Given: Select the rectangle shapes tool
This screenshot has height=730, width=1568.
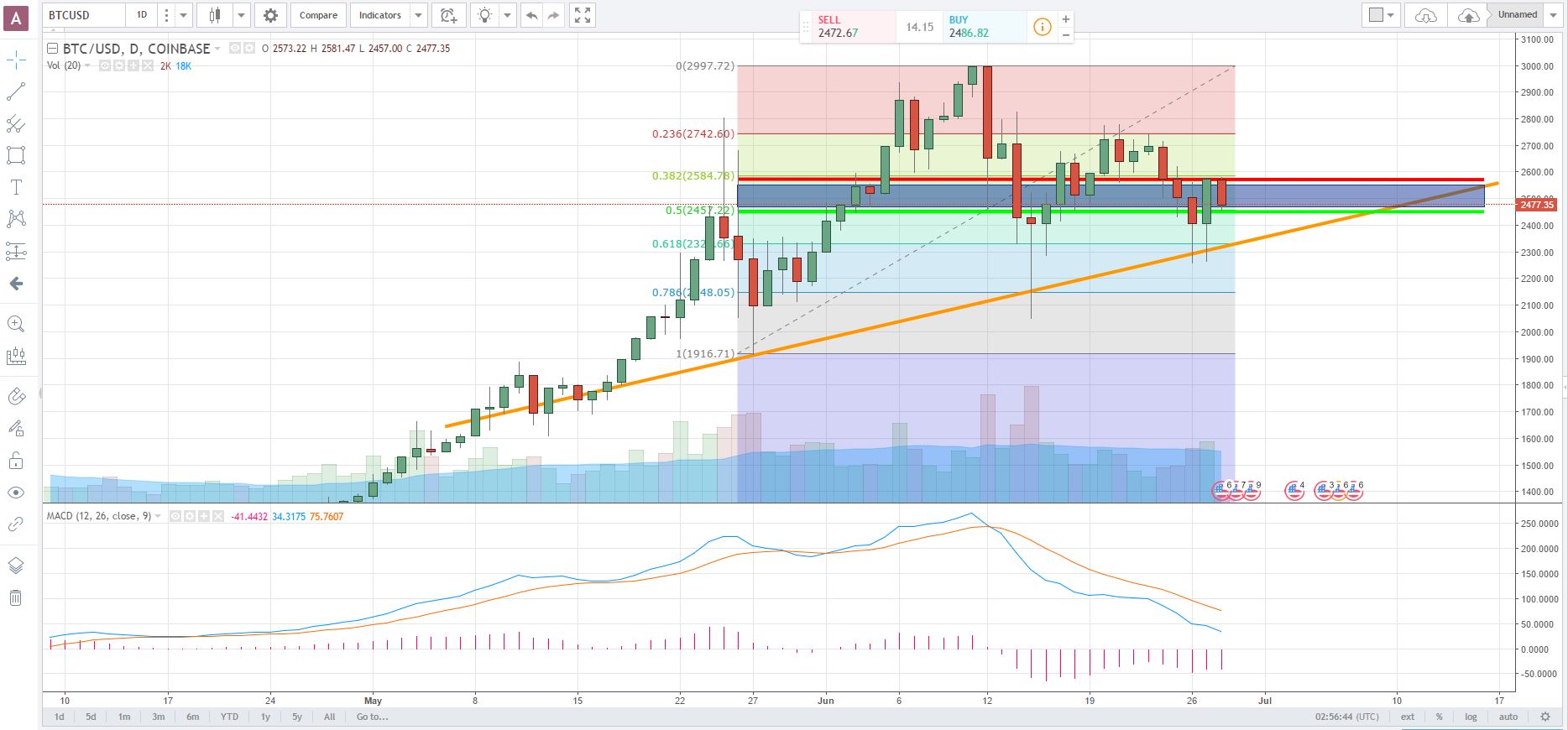Looking at the screenshot, I should click(x=16, y=155).
